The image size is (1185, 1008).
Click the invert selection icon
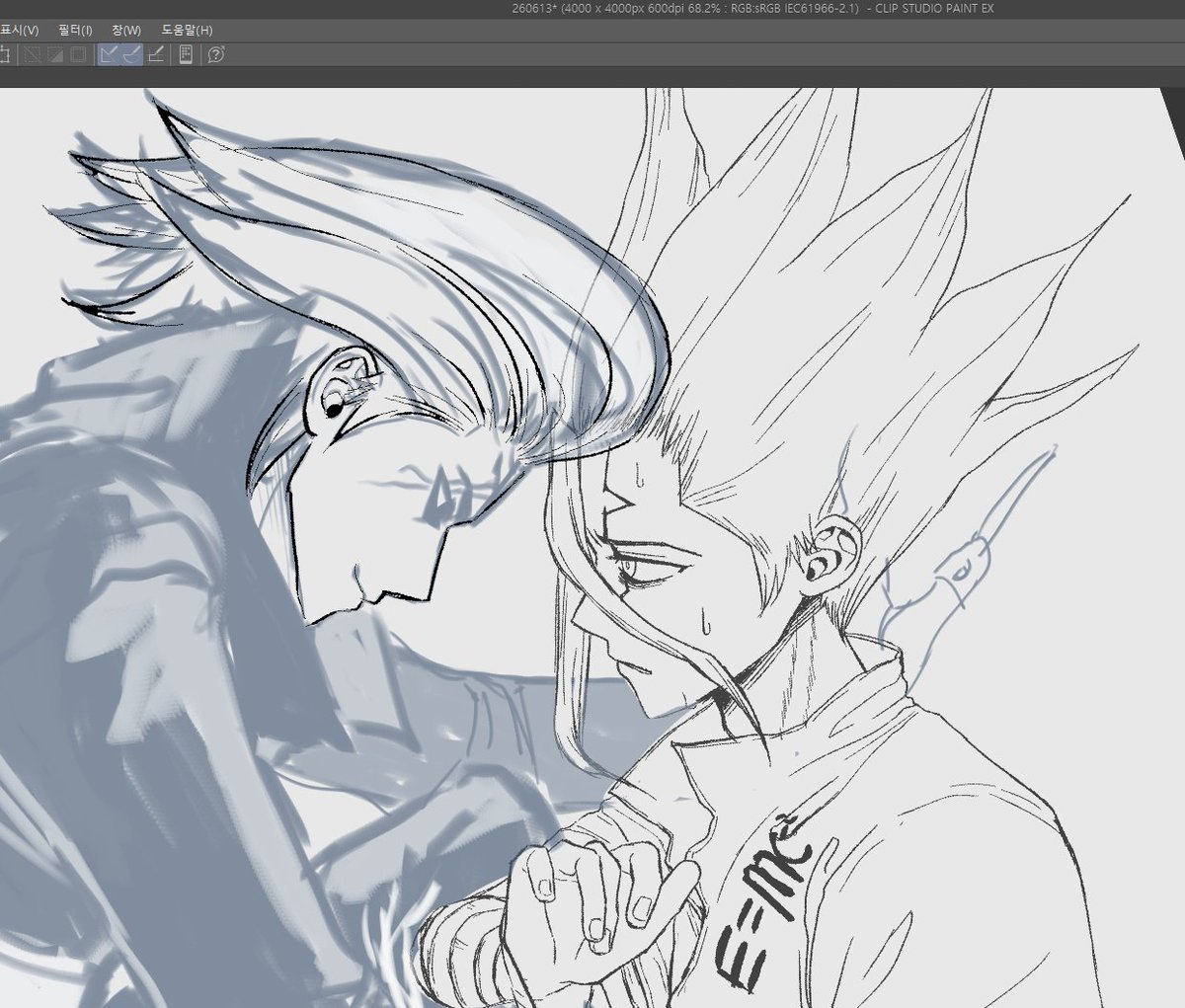click(x=55, y=54)
